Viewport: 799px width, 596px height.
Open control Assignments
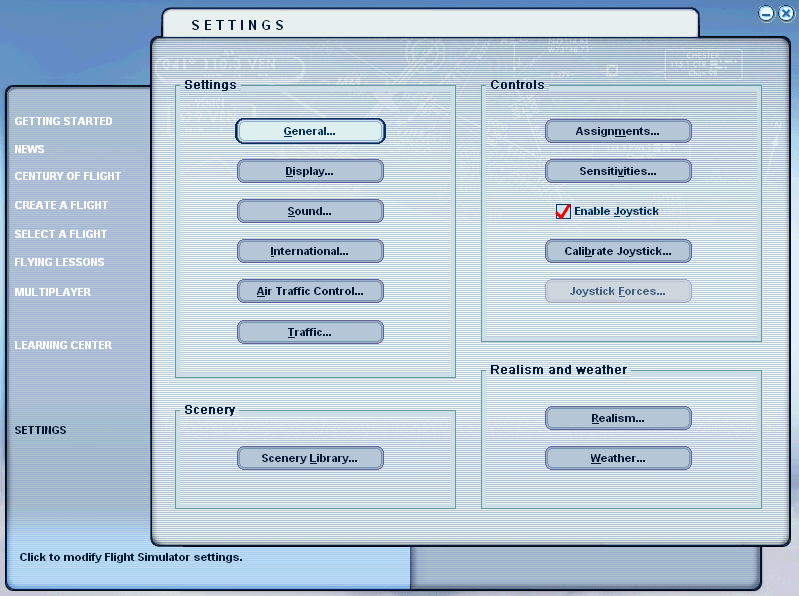pos(618,131)
